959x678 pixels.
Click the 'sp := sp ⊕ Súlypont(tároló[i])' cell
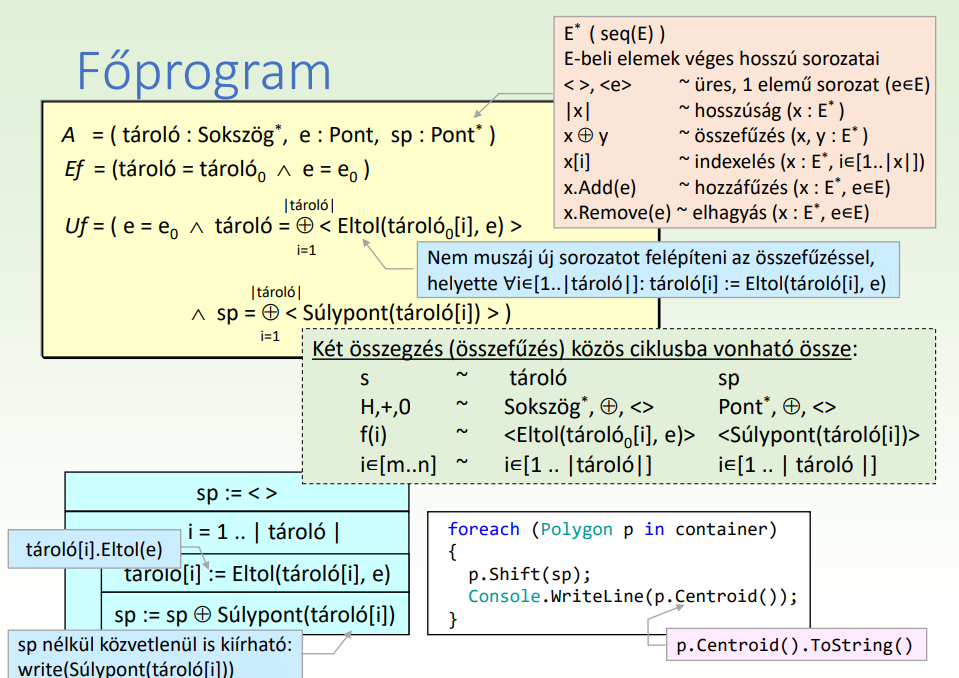coord(254,613)
